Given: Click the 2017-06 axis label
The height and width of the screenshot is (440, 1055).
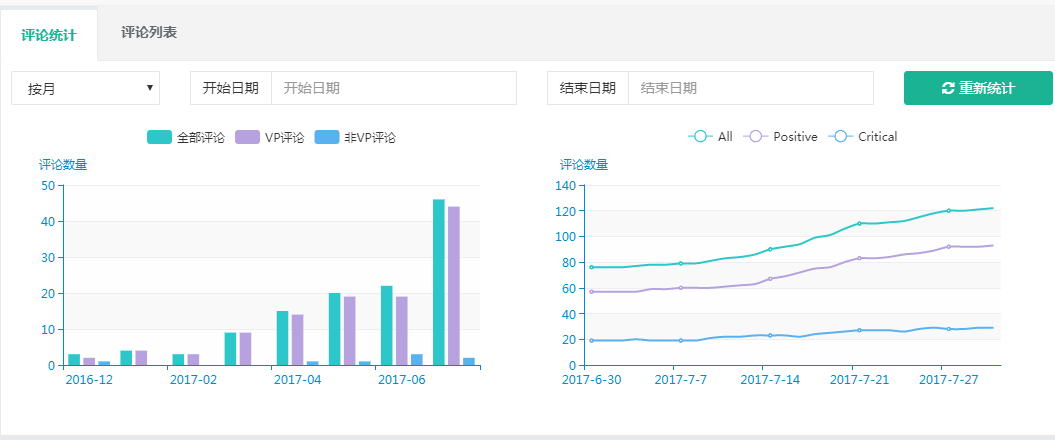Looking at the screenshot, I should point(402,379).
